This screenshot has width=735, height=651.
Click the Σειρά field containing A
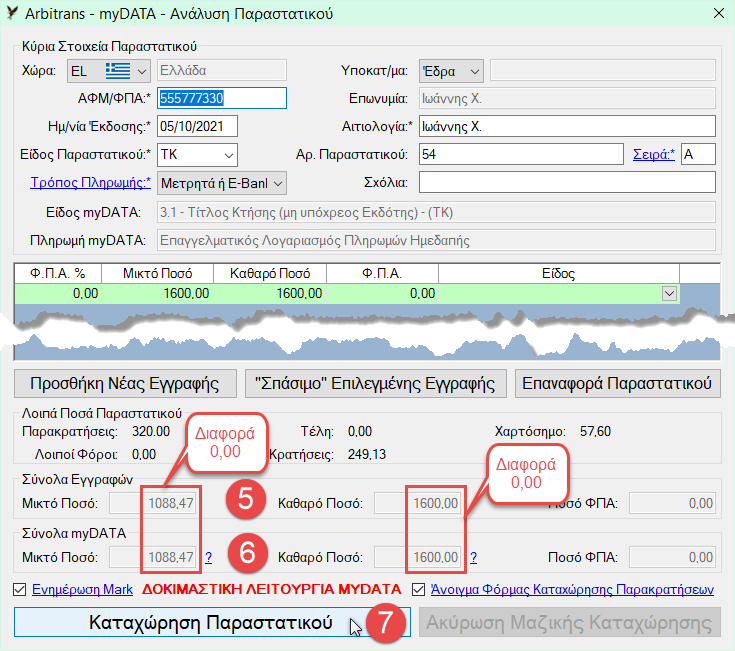pyautogui.click(x=698, y=154)
